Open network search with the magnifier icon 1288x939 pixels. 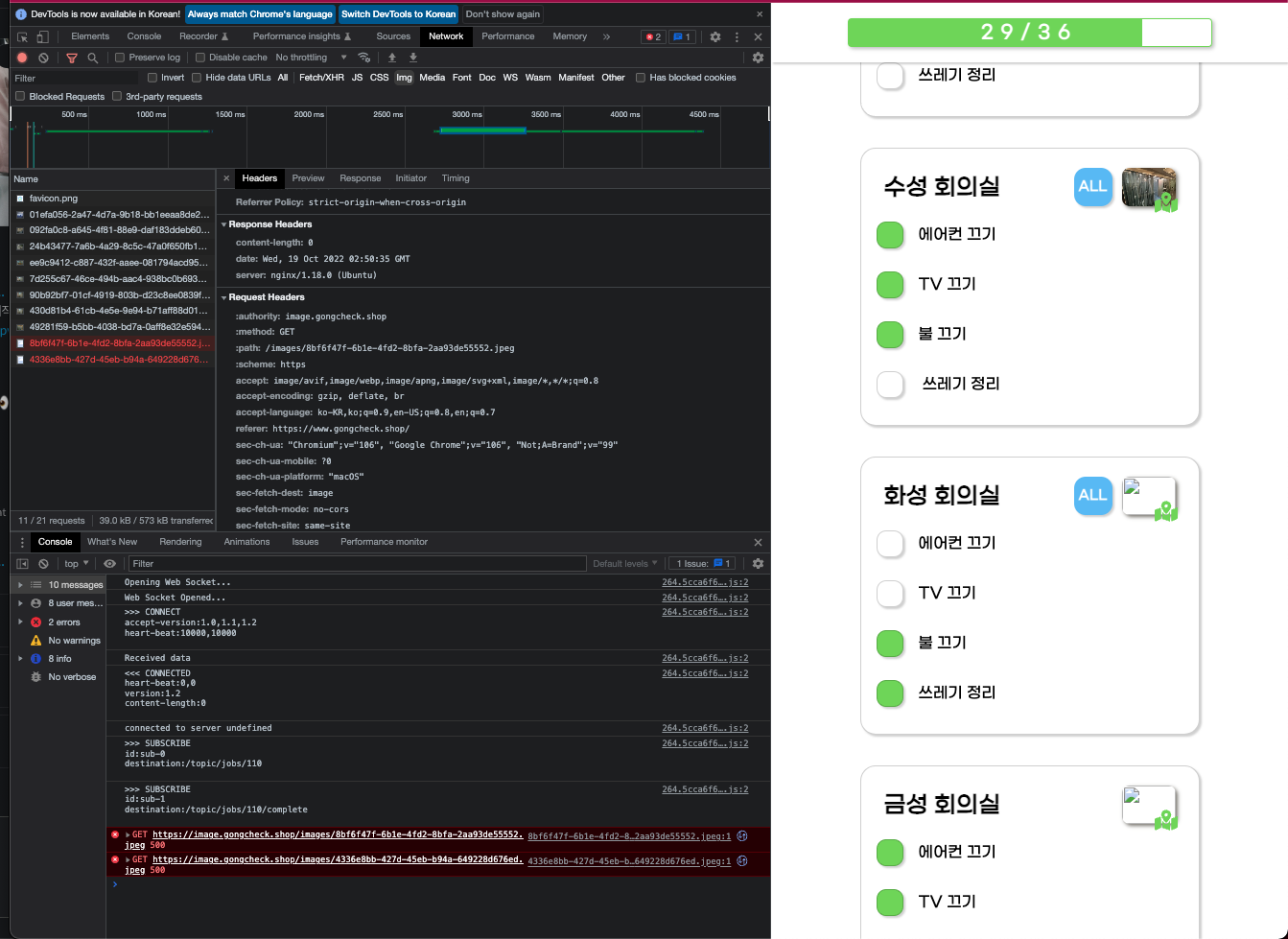point(93,57)
